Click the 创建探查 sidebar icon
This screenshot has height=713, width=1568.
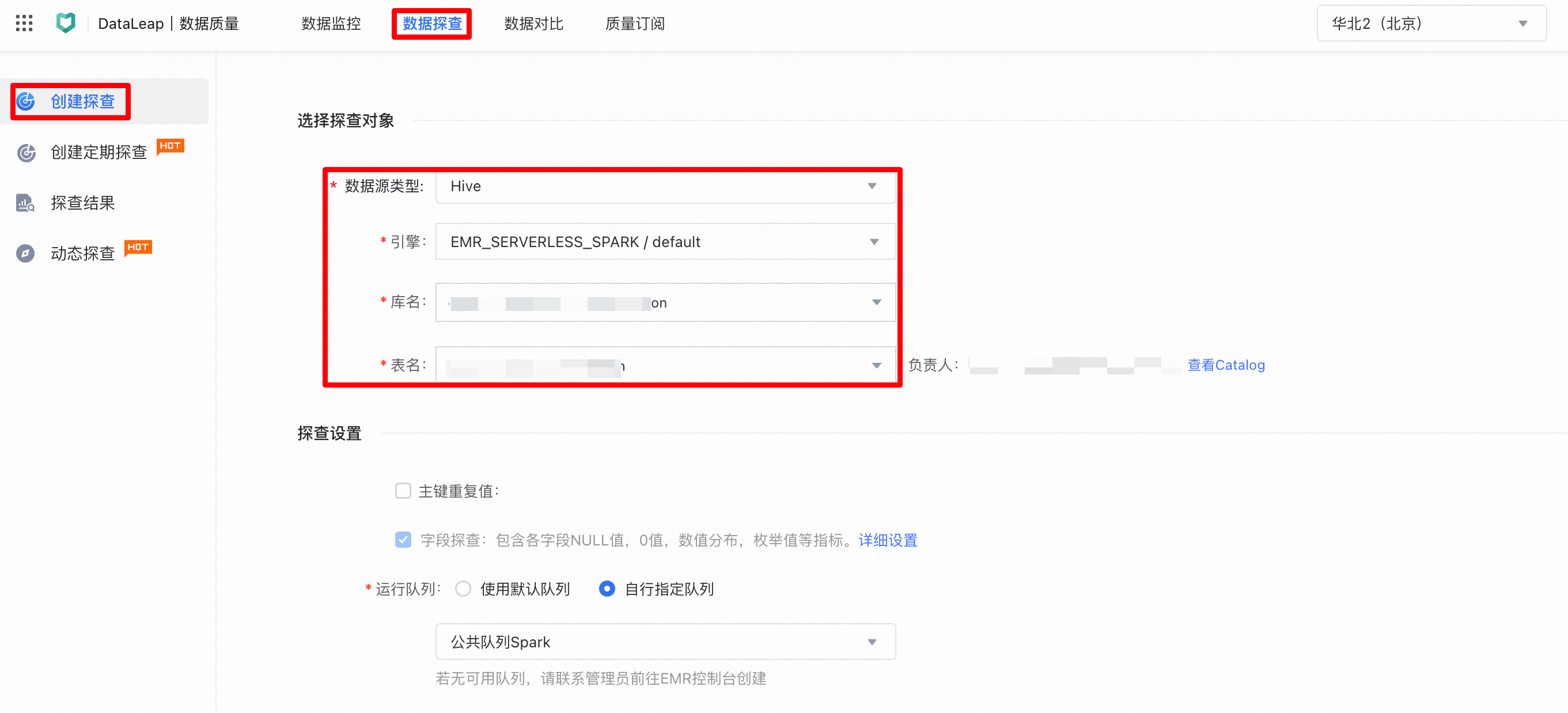[25, 101]
